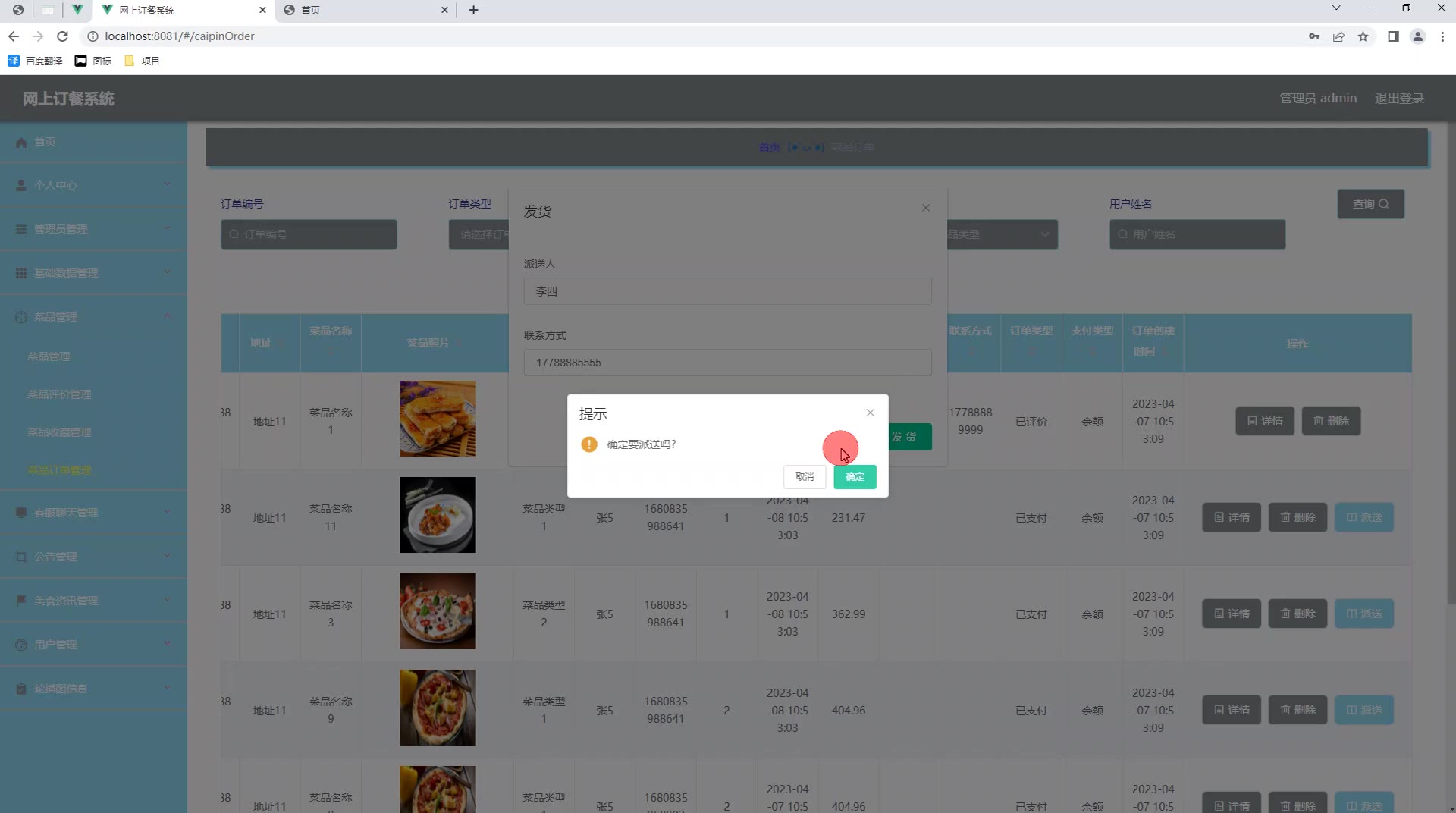
Task: Open pizza photo thumbnail for 菜品名称9
Action: click(438, 708)
